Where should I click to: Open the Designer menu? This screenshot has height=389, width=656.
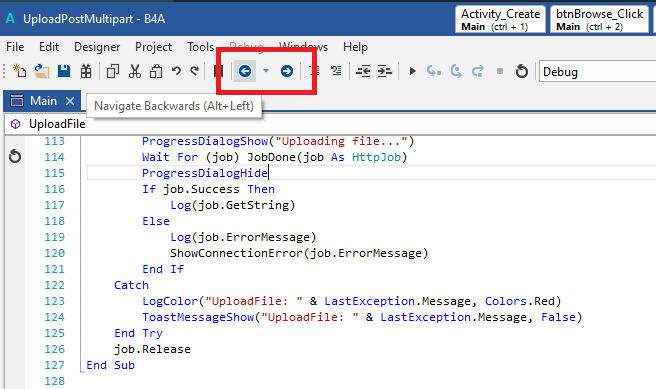pos(97,47)
